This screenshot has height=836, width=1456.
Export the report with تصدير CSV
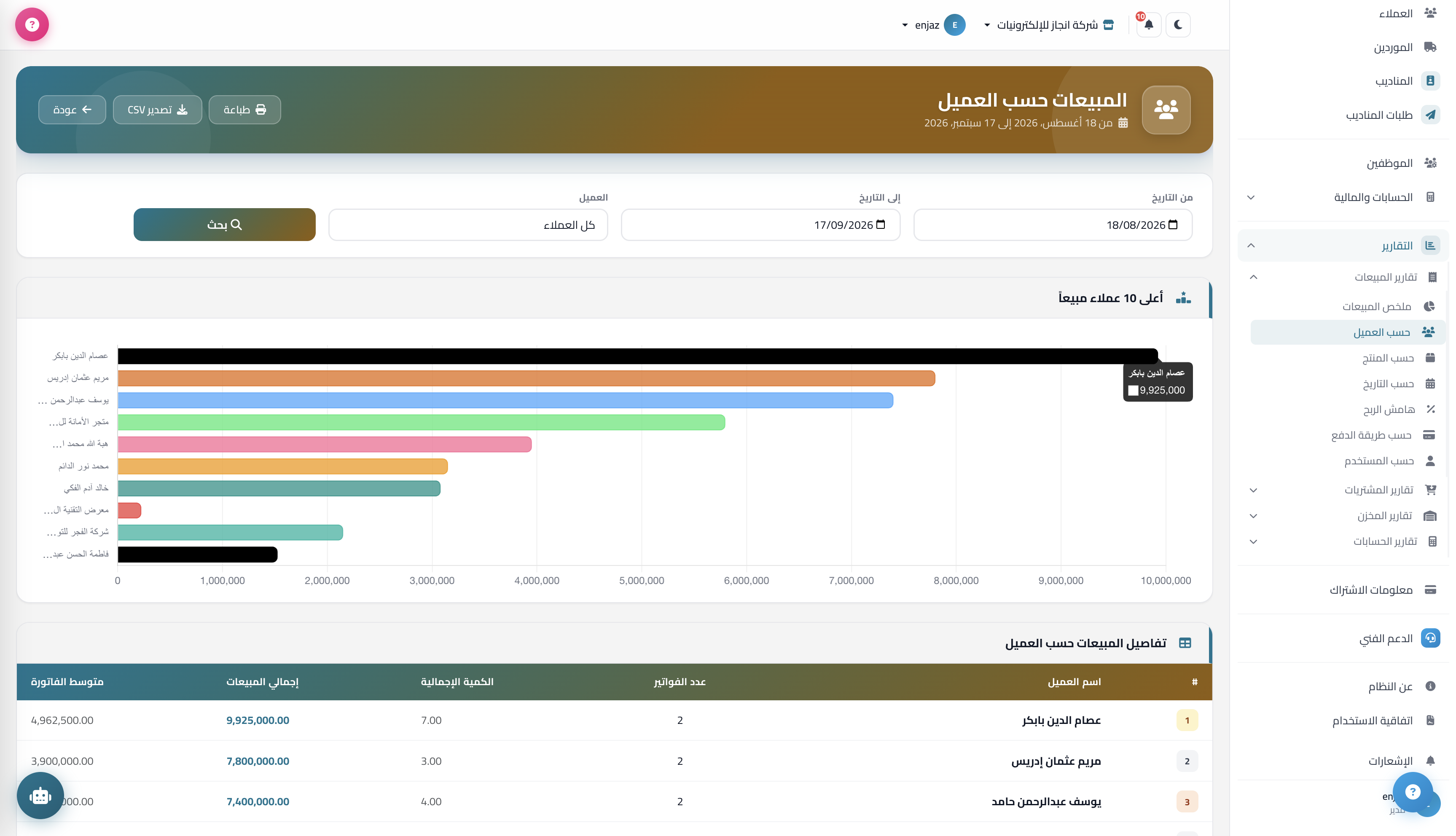[x=157, y=110]
